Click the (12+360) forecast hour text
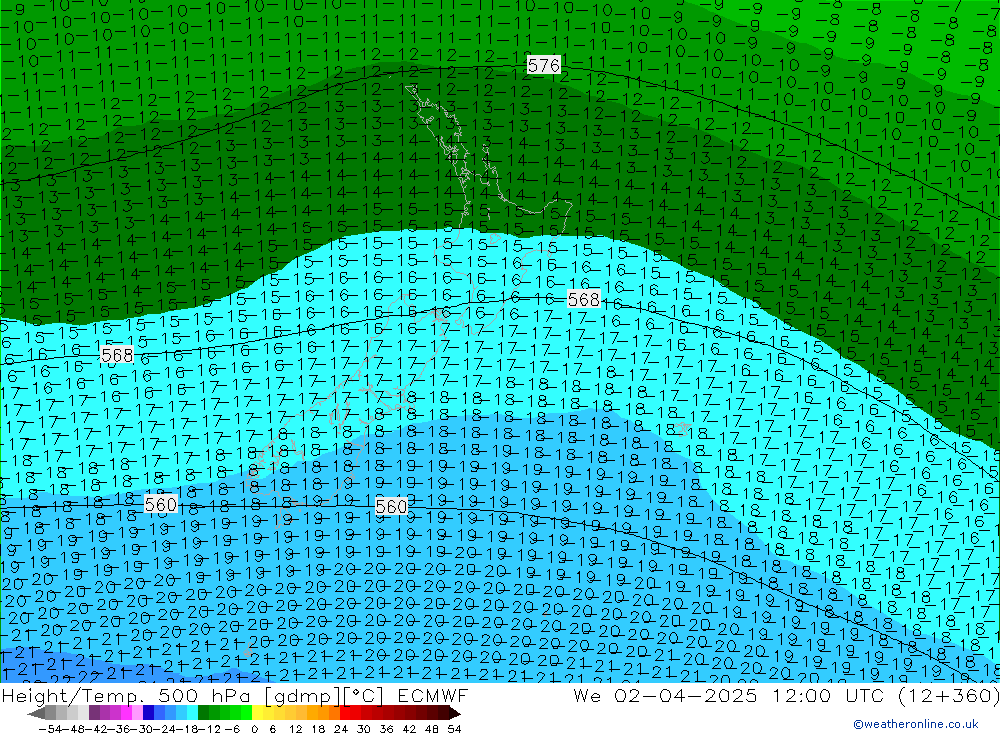This screenshot has height=733, width=1000. tap(948, 695)
